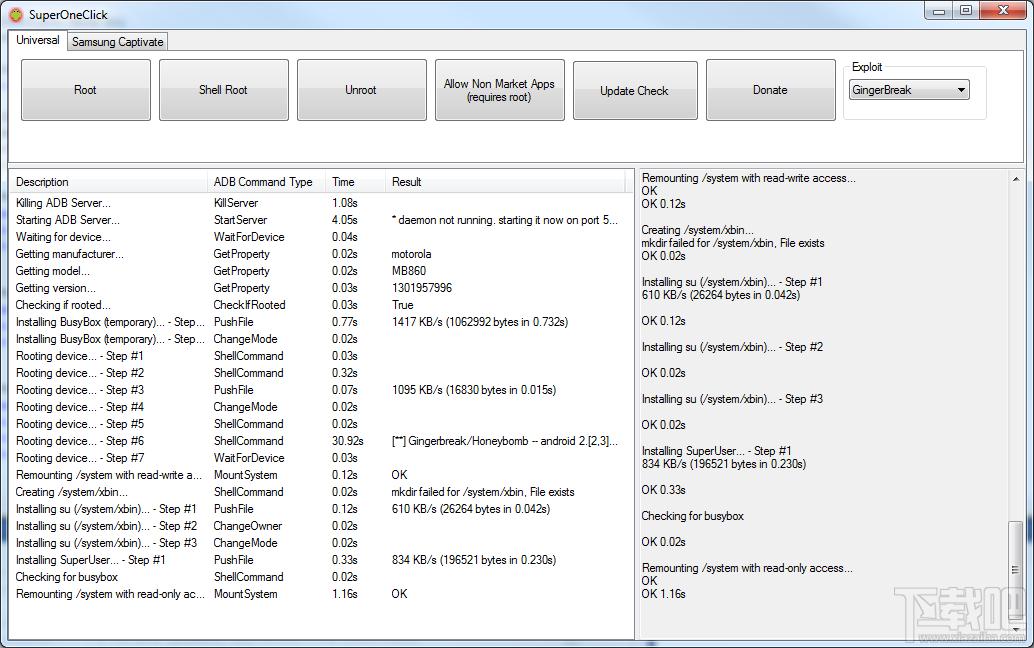Sort by the Description column header

pos(108,182)
